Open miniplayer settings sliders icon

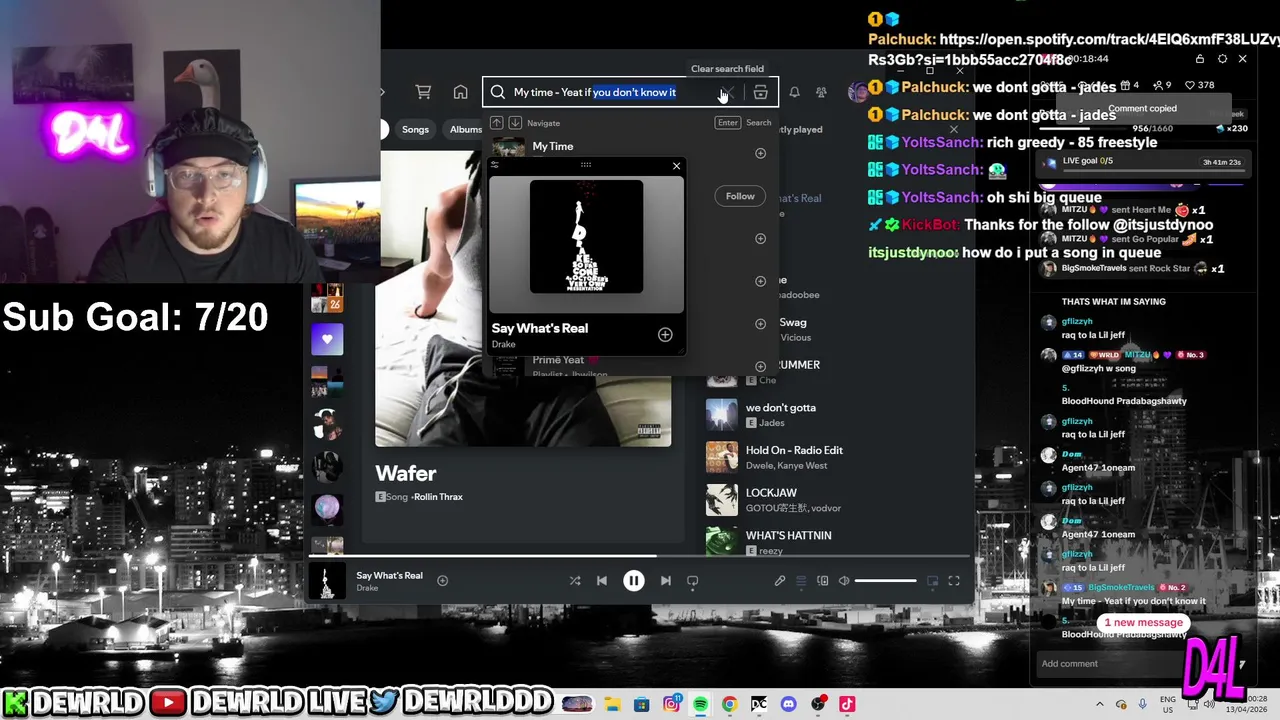494,165
